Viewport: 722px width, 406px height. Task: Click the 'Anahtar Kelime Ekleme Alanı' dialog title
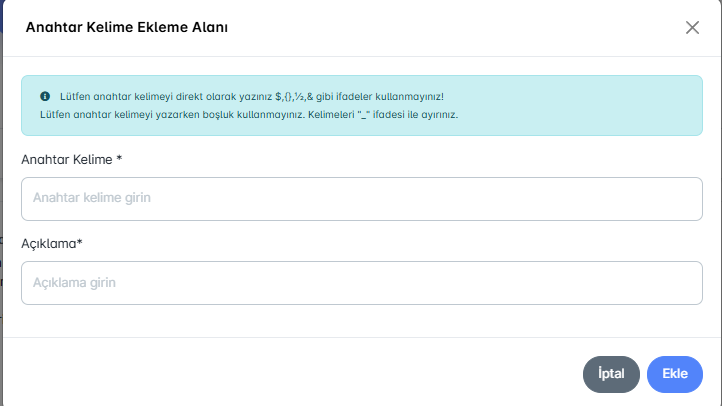coord(127,28)
